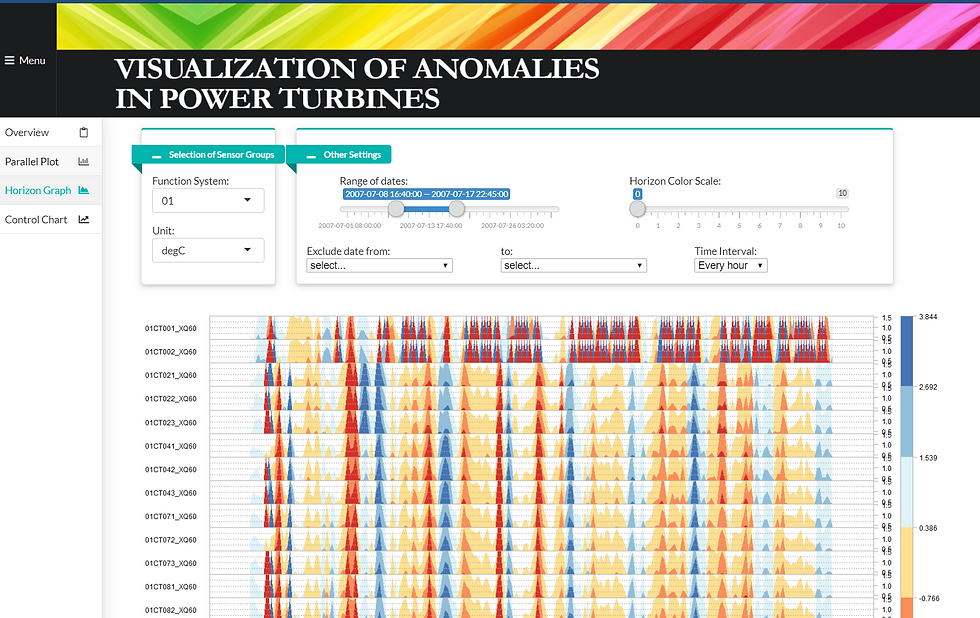Click the Range of dates label

coord(374,181)
